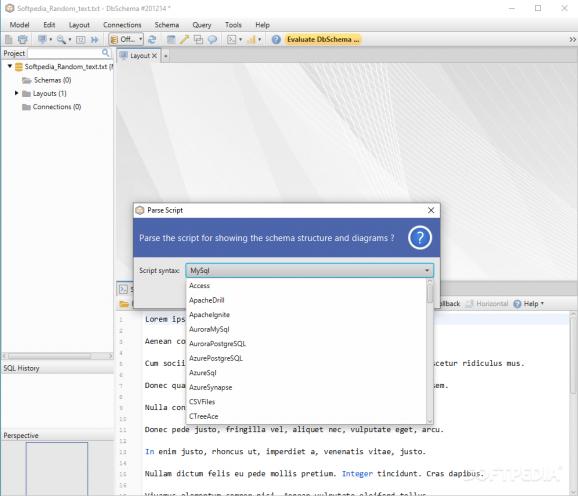Viewport: 578px width, 496px height.
Task: Click the fit-to-screen toolbar icon
Action: click(x=81, y=39)
